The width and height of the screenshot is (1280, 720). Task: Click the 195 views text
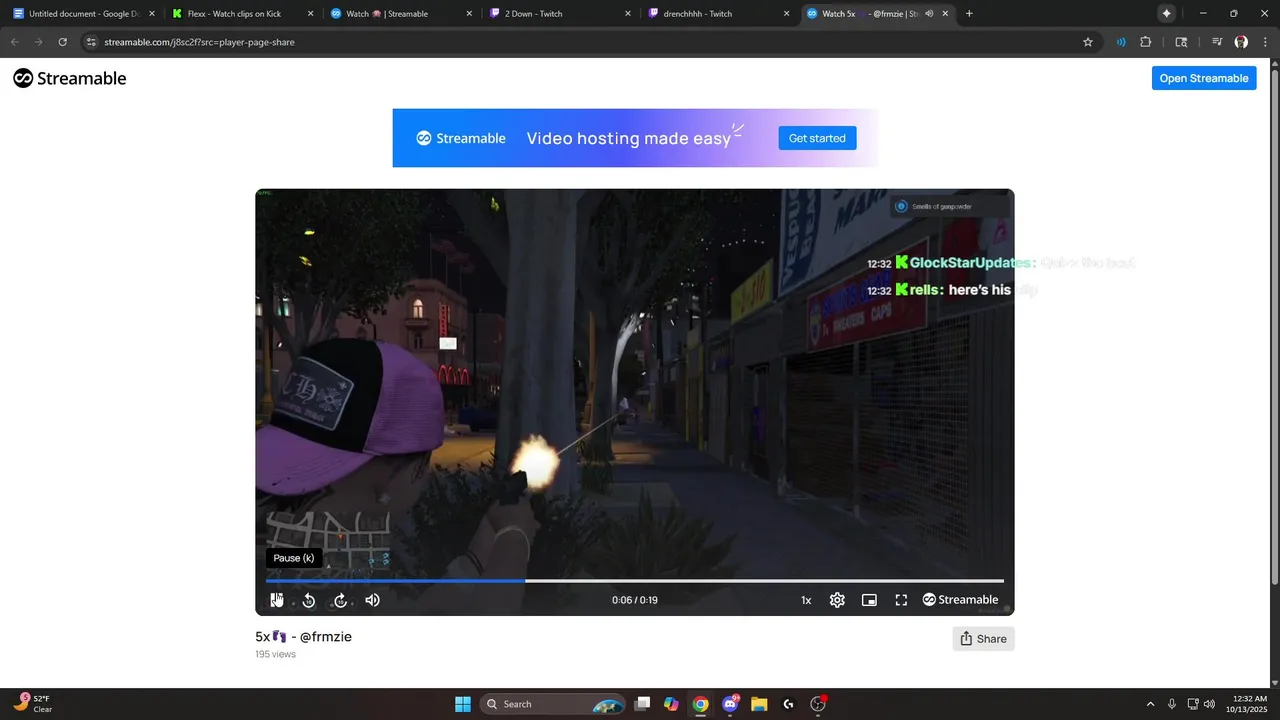click(275, 654)
